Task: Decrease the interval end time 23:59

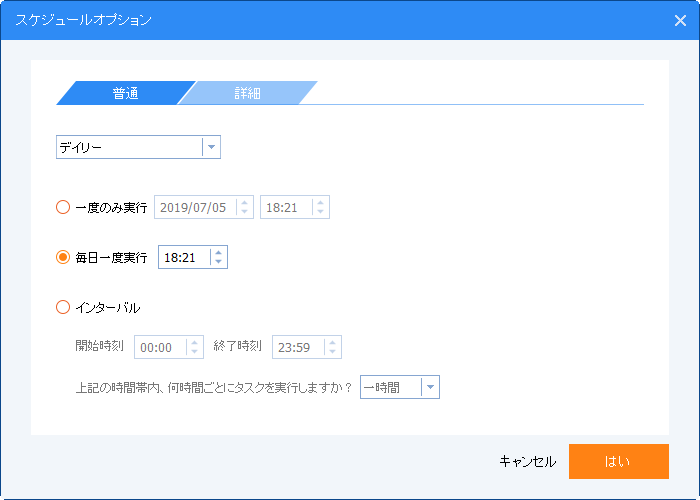Action: pos(332,352)
